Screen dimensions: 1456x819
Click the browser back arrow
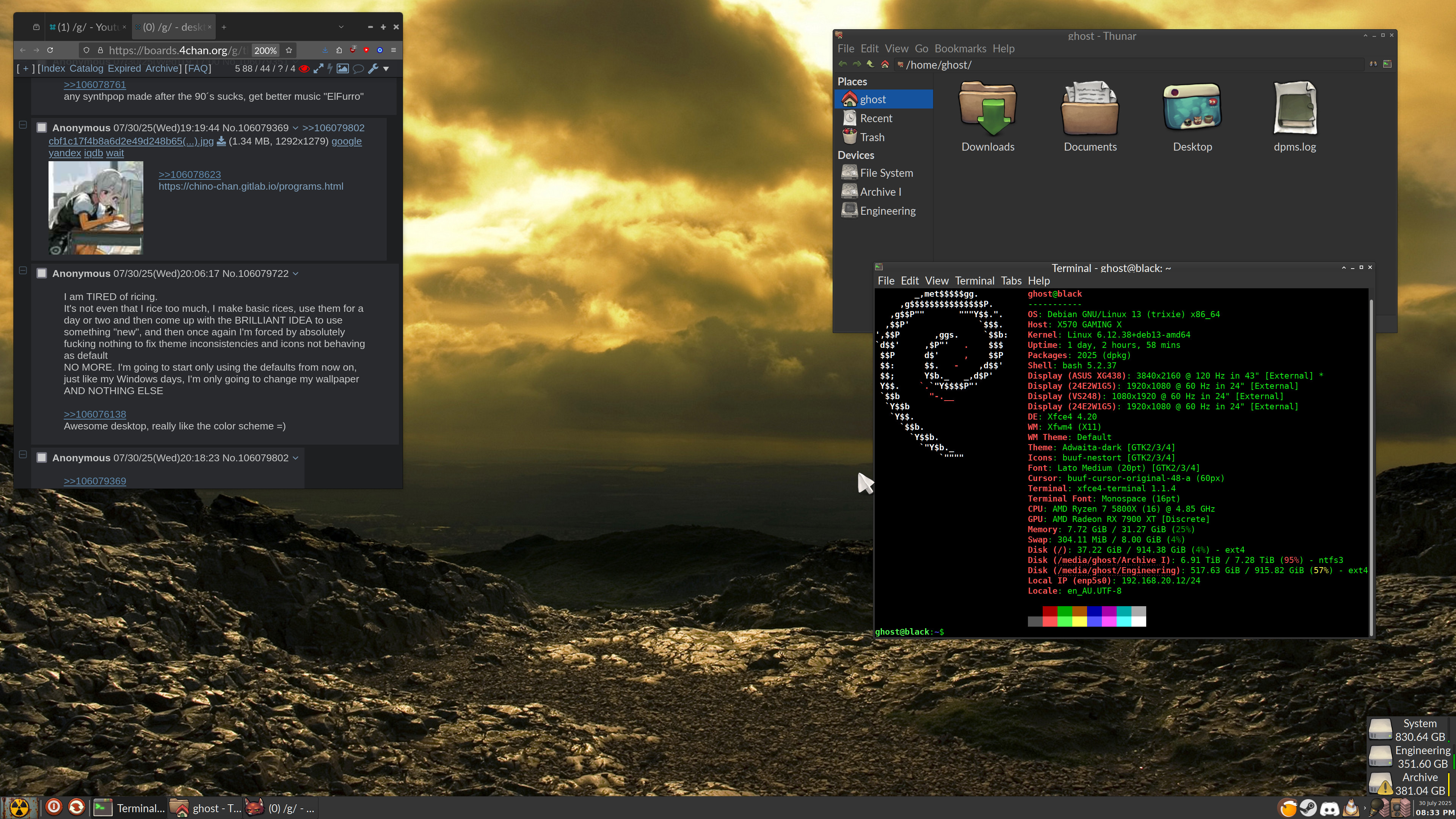tap(23, 50)
